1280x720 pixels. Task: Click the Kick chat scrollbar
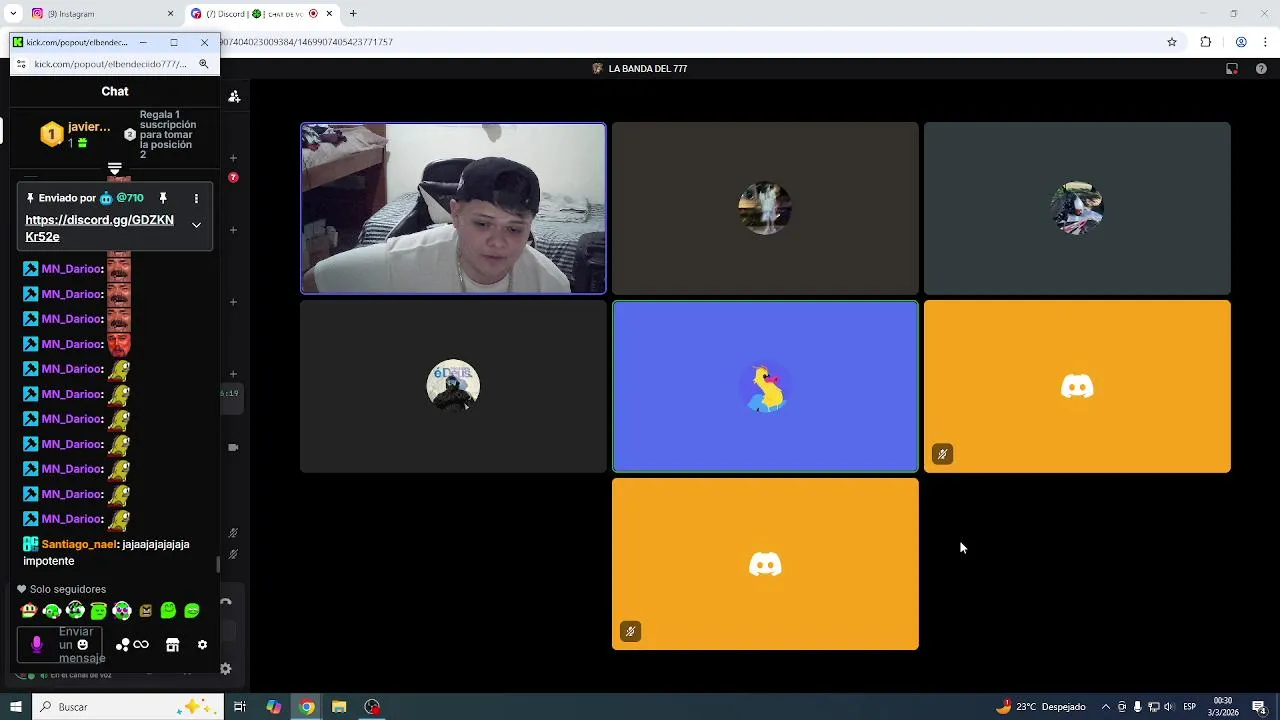click(x=217, y=564)
